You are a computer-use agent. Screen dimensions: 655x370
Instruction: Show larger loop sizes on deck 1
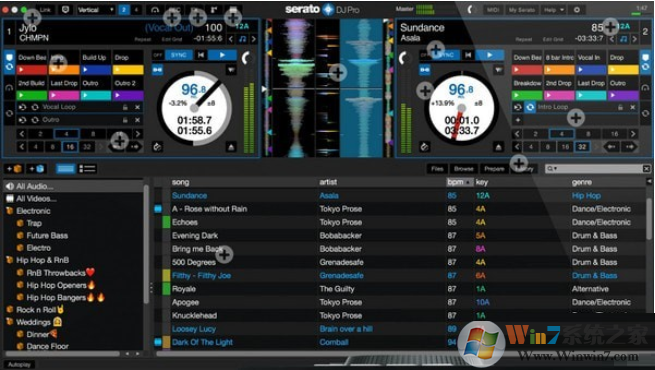137,134
